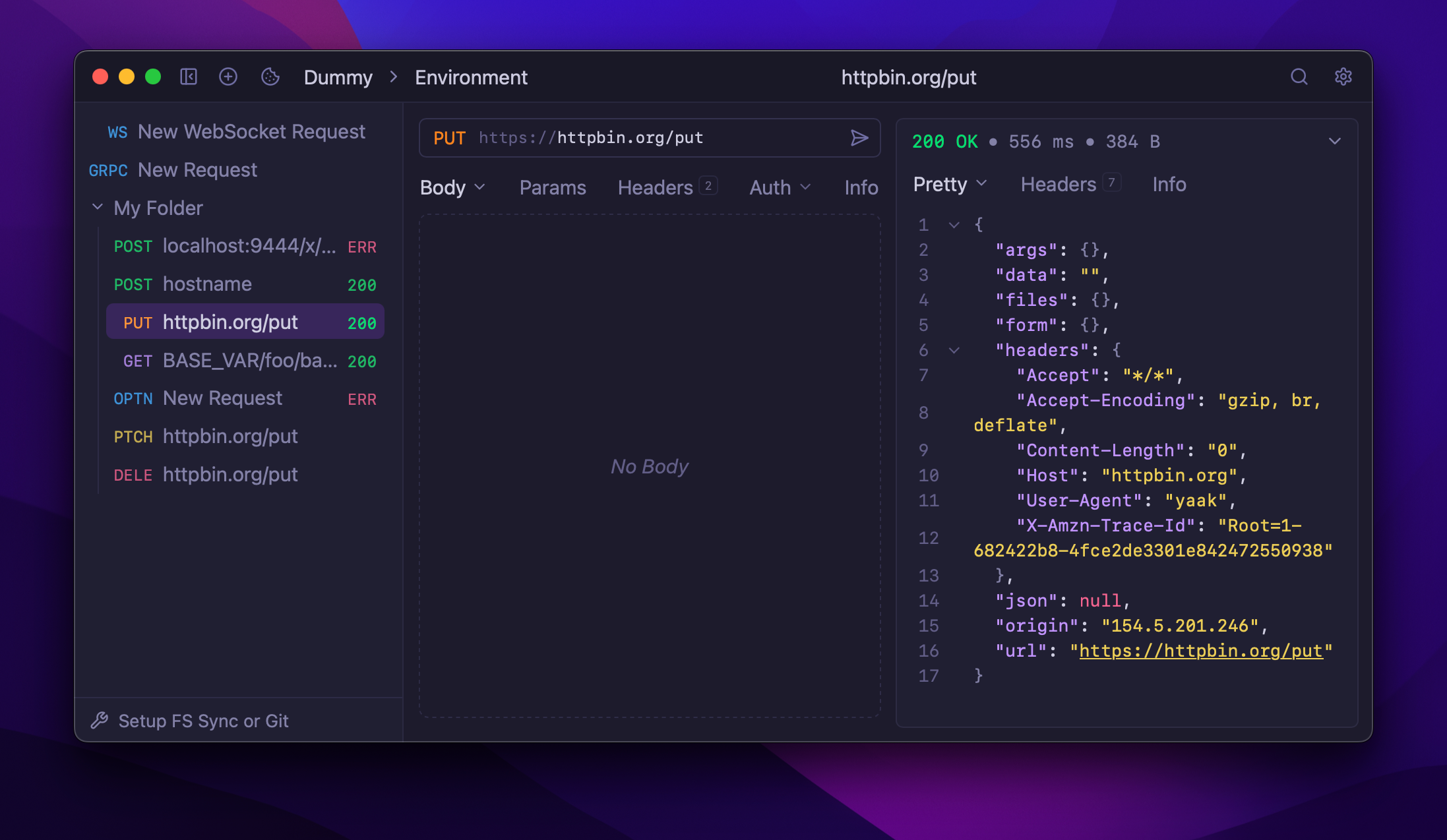Fold the headers object at line 6

[x=954, y=350]
